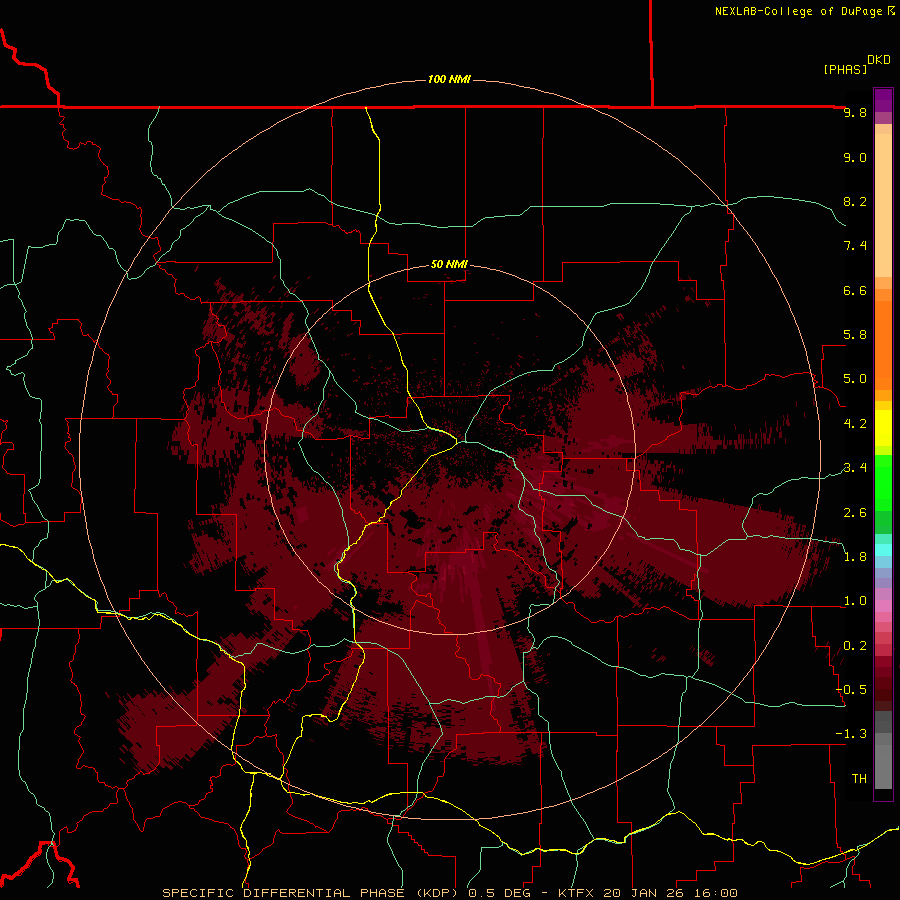Click the 4.2 scale value
The image size is (900, 900).
(x=855, y=424)
